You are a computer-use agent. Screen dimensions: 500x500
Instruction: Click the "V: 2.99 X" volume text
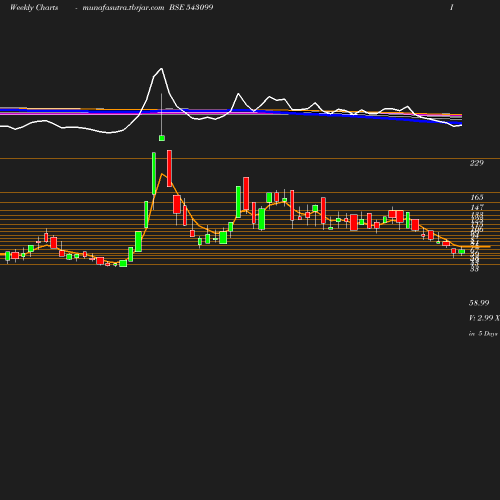[x=484, y=318]
